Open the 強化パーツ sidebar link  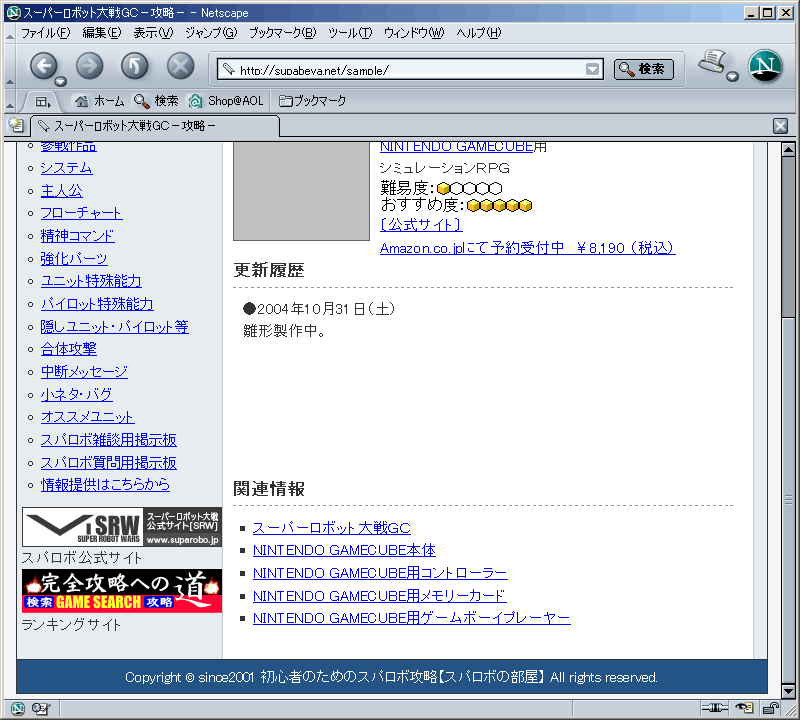(74, 259)
